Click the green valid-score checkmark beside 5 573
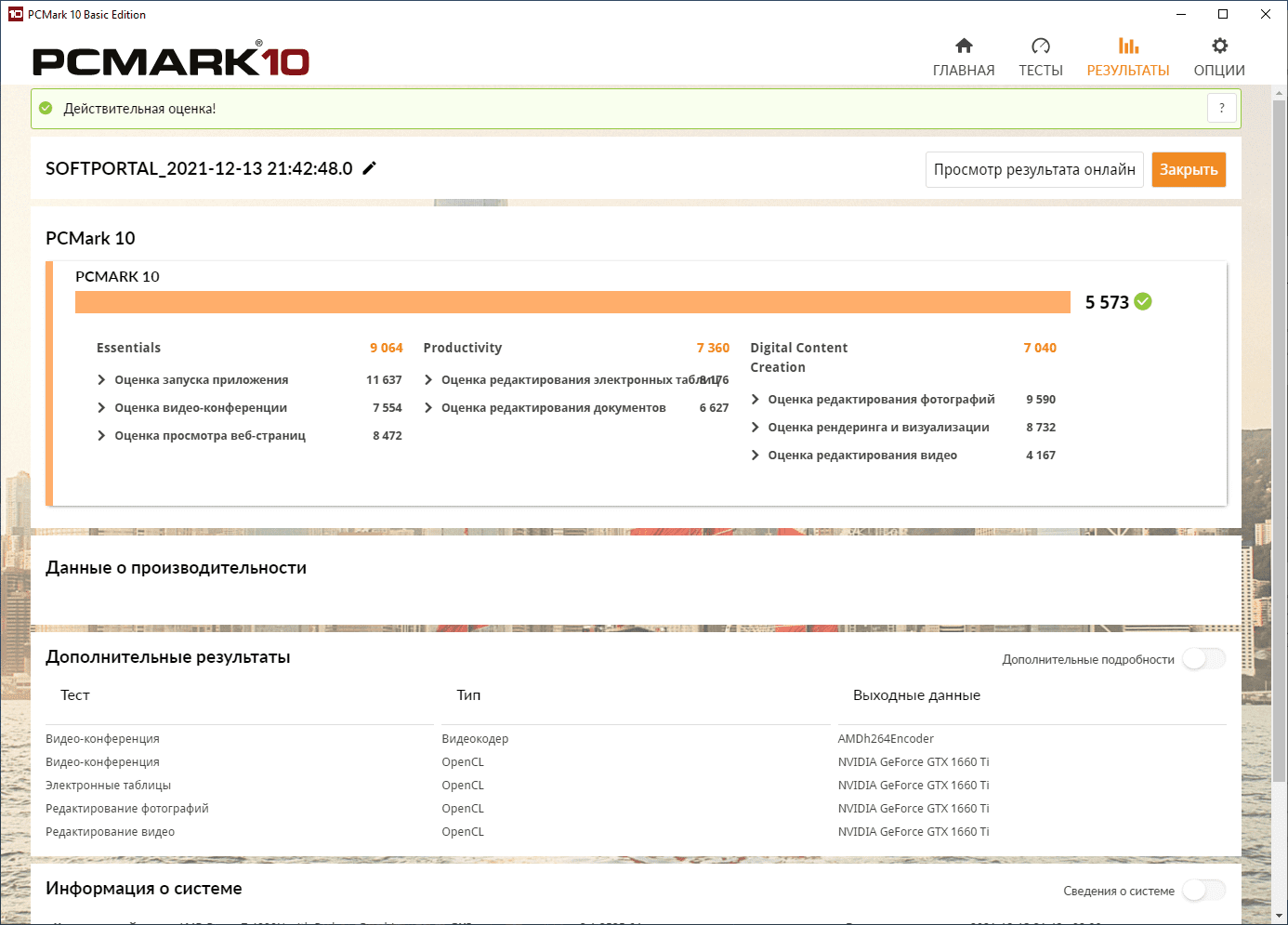 (1143, 301)
